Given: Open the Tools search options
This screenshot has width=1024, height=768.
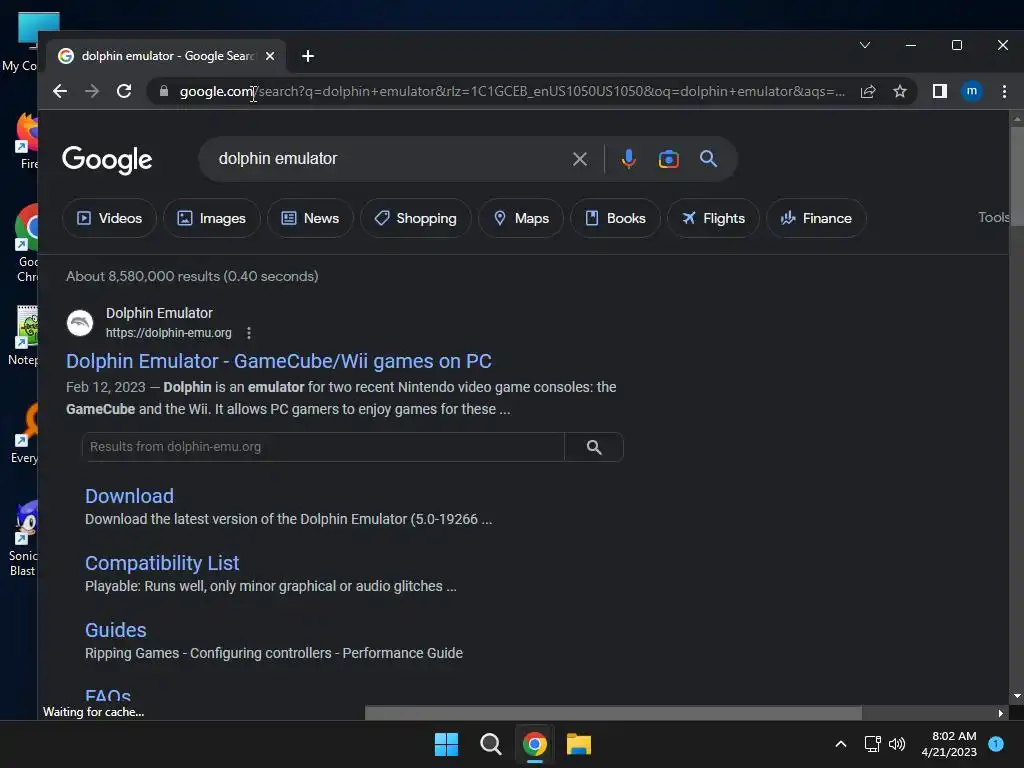Looking at the screenshot, I should point(993,217).
